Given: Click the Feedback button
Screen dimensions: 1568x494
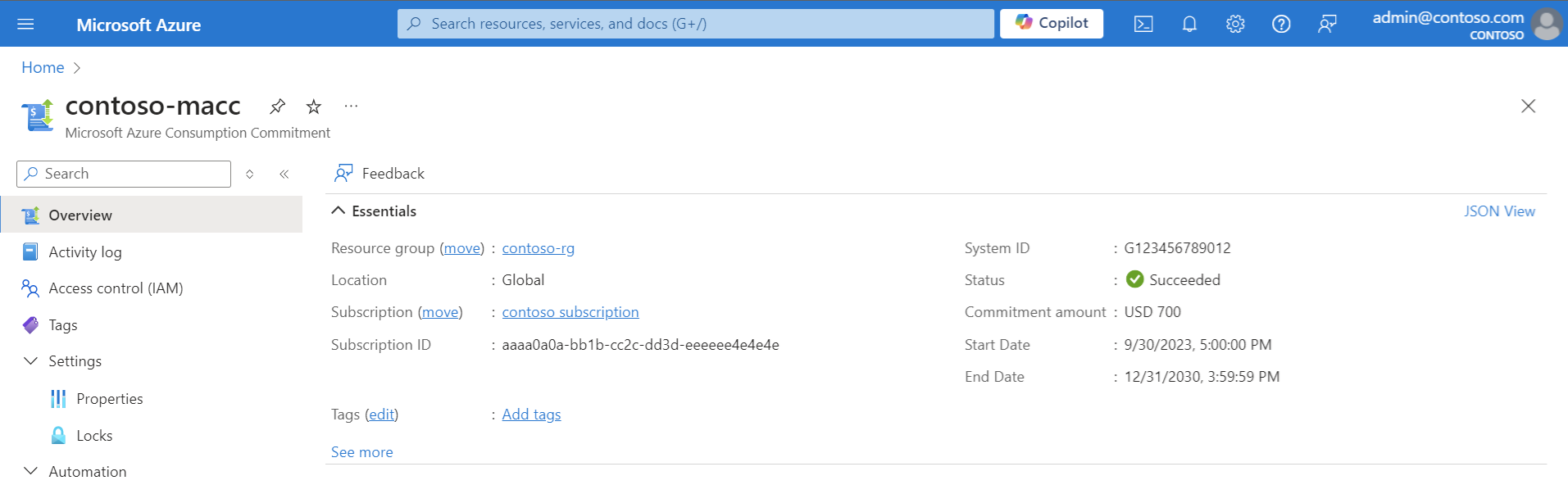Looking at the screenshot, I should click(x=380, y=174).
